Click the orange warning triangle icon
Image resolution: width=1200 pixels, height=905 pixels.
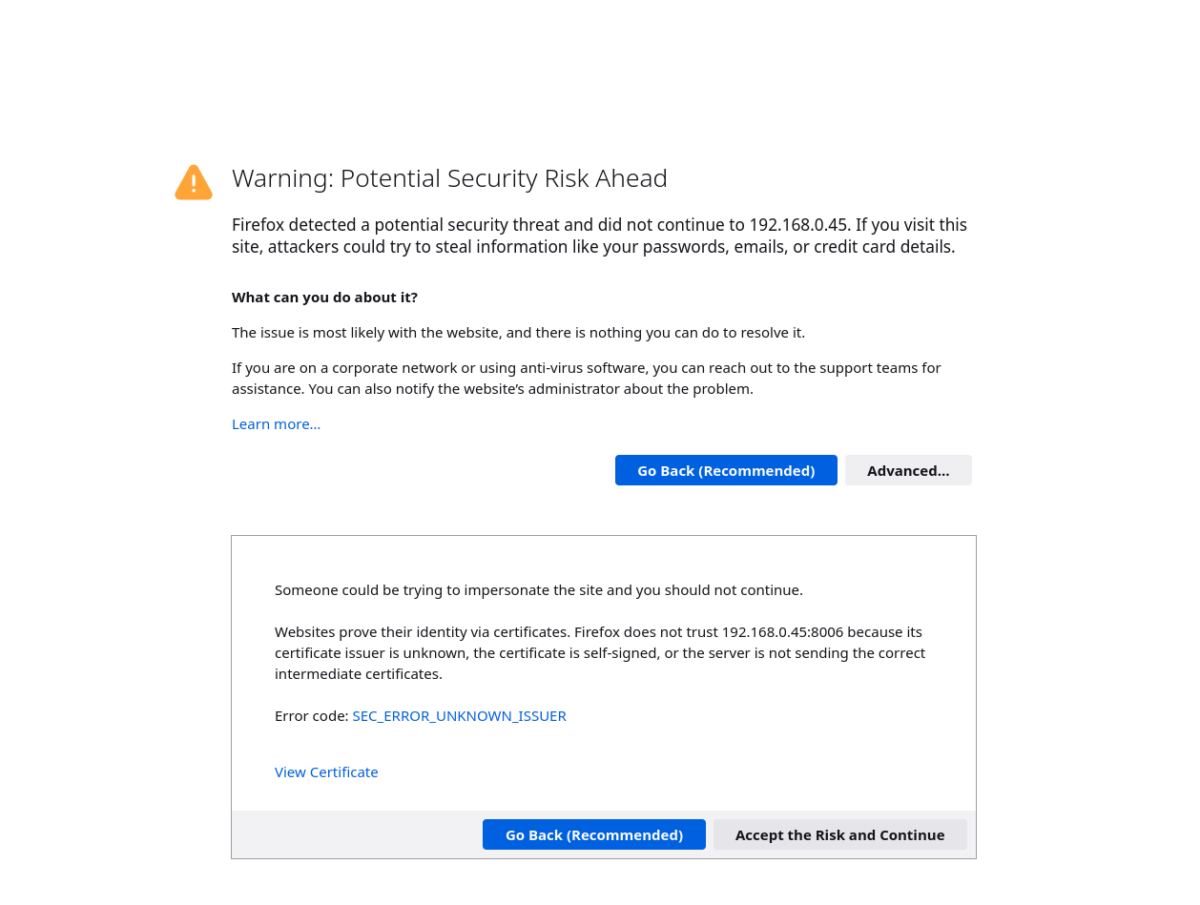193,182
